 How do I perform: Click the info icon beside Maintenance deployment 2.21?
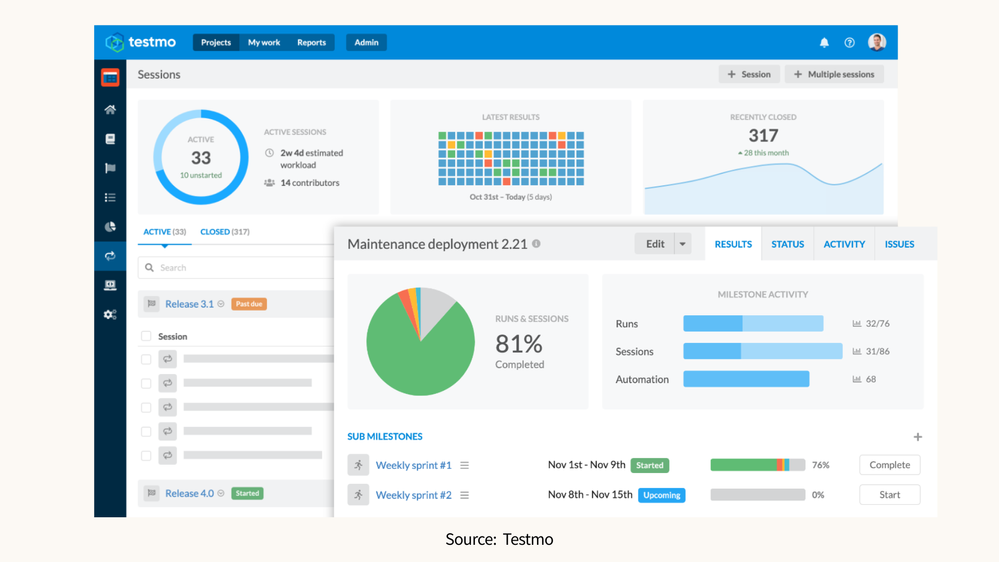coord(536,243)
